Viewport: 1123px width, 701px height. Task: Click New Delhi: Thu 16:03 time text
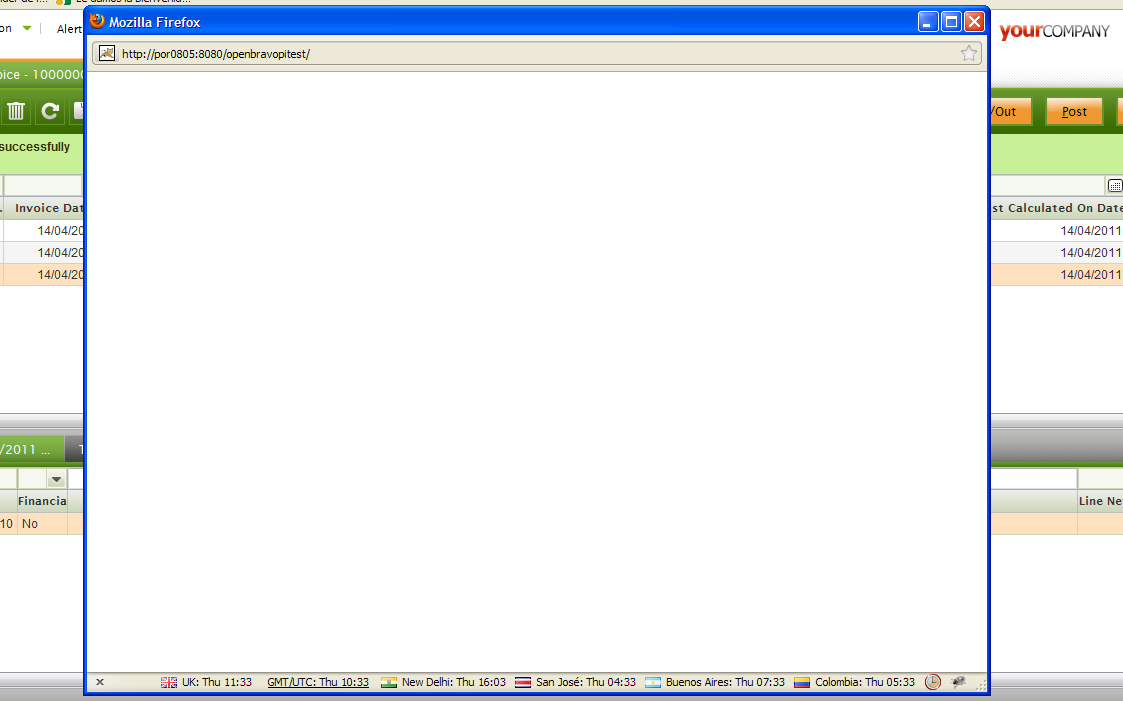pyautogui.click(x=454, y=682)
